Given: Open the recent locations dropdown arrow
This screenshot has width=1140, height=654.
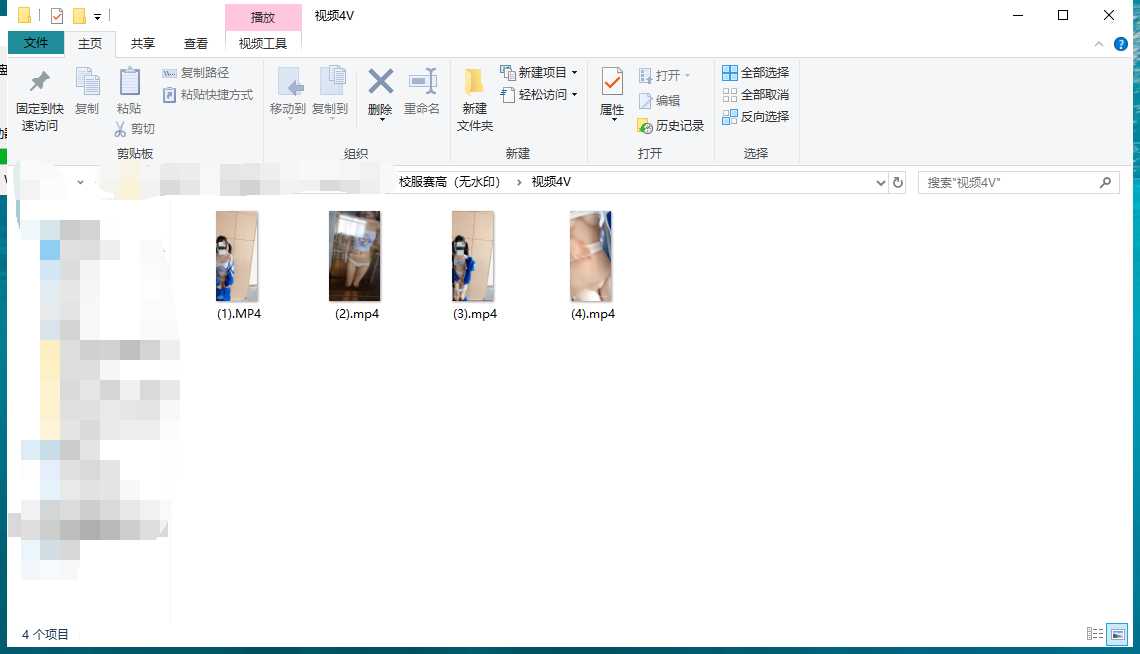Looking at the screenshot, I should [x=80, y=182].
